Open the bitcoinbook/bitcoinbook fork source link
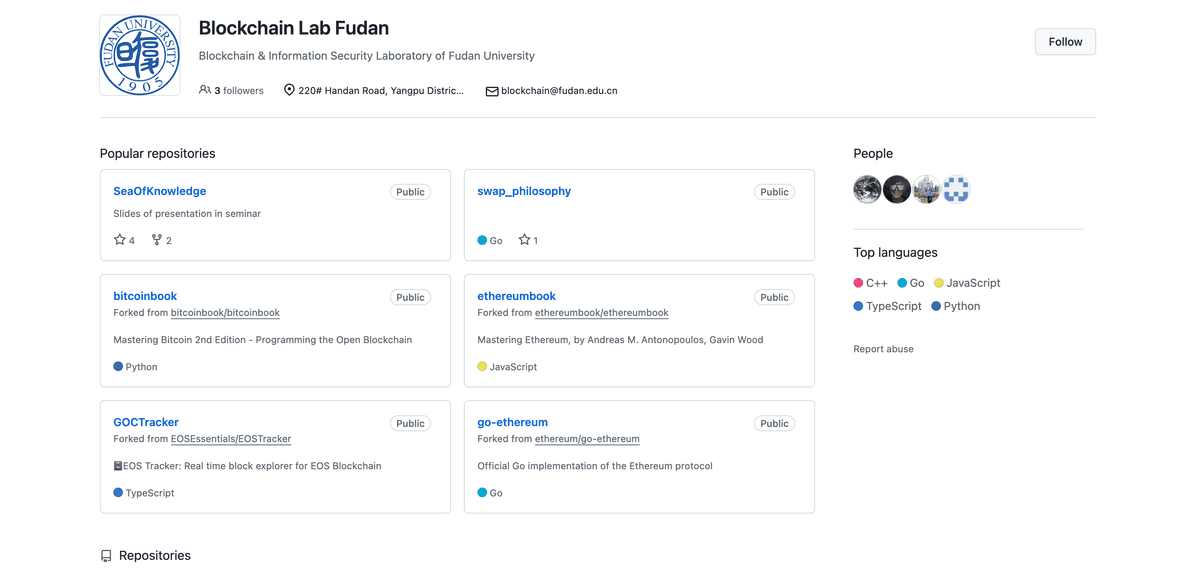This screenshot has height=576, width=1200. coord(225,313)
